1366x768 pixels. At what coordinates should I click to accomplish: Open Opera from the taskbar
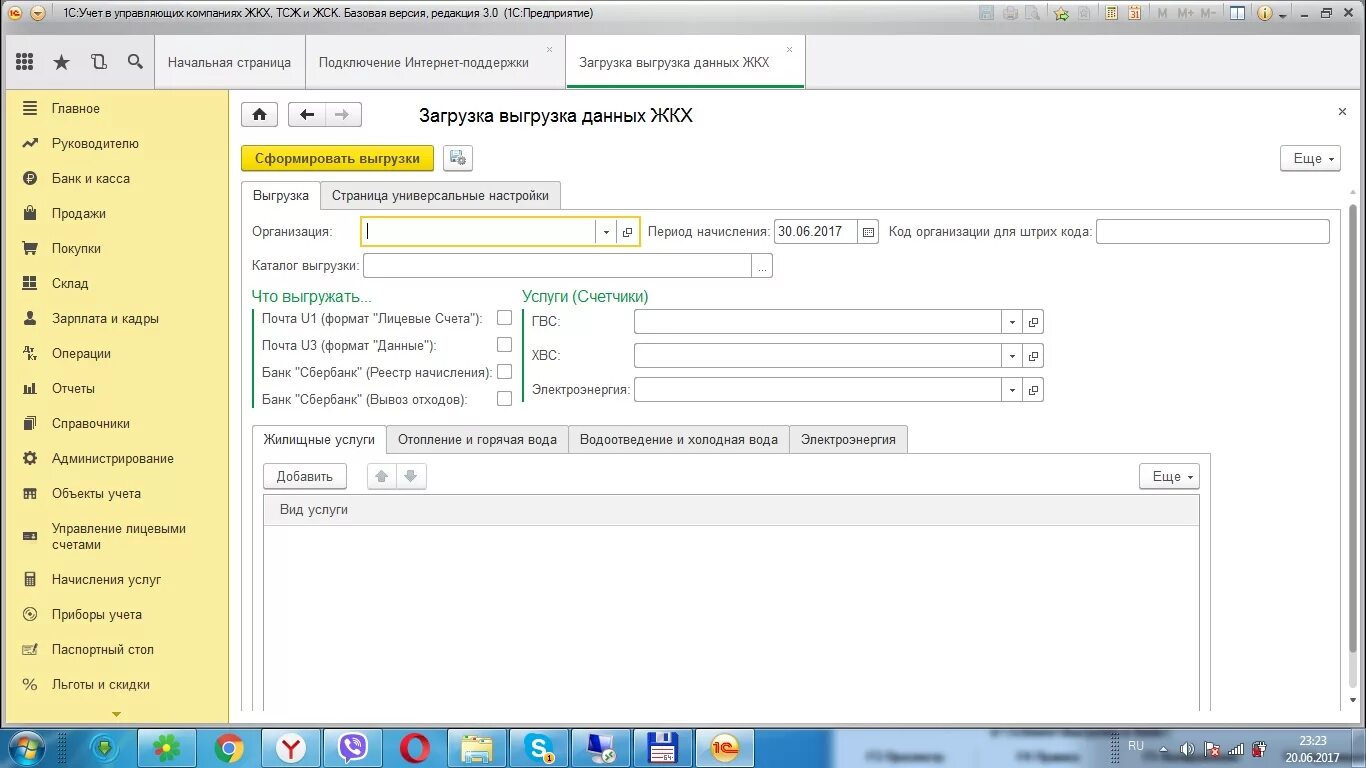415,748
